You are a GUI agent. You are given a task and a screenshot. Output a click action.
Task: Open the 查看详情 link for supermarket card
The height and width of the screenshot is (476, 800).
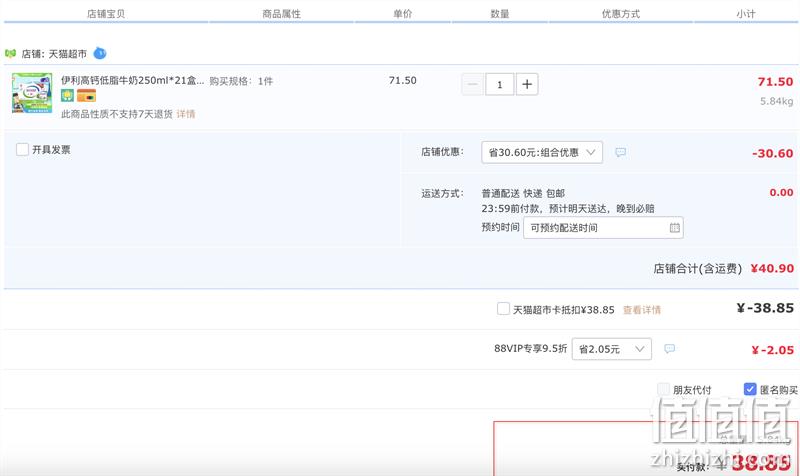[642, 310]
